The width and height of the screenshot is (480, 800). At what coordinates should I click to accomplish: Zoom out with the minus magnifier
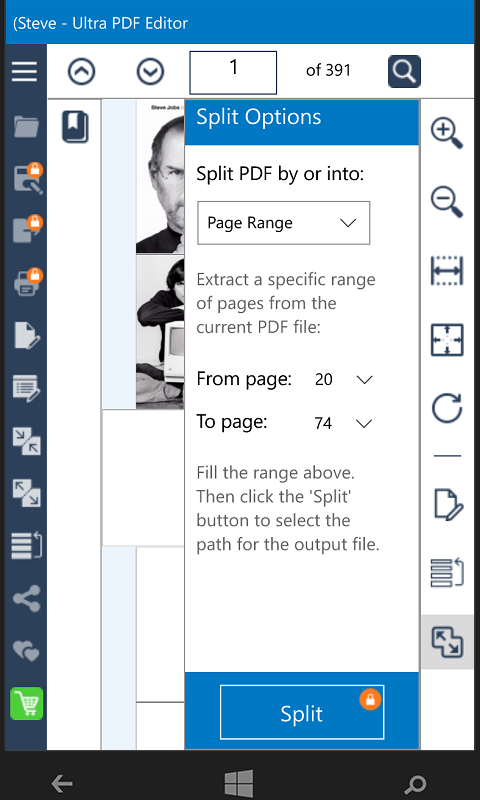[447, 202]
